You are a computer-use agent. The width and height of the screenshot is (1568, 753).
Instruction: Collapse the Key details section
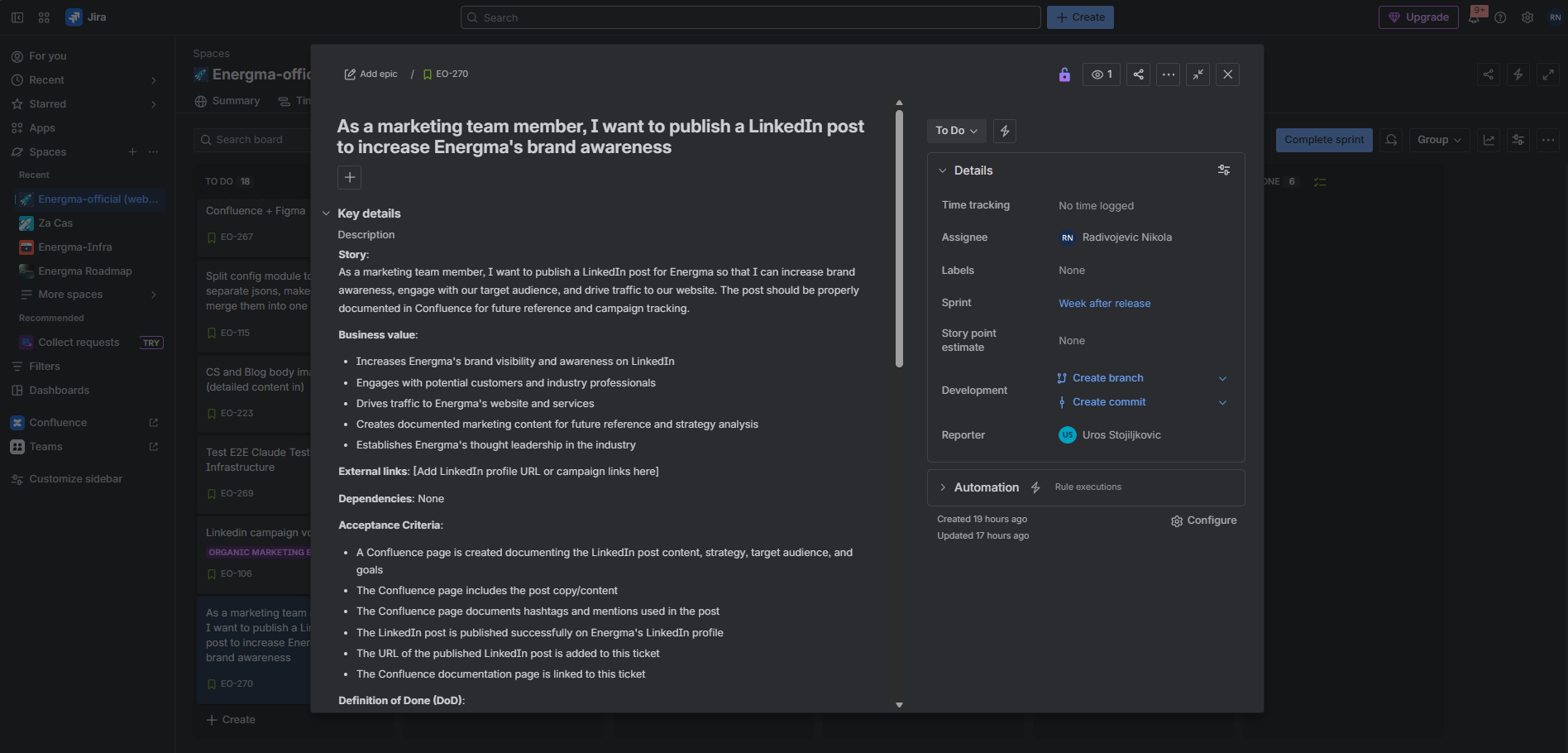tap(326, 213)
